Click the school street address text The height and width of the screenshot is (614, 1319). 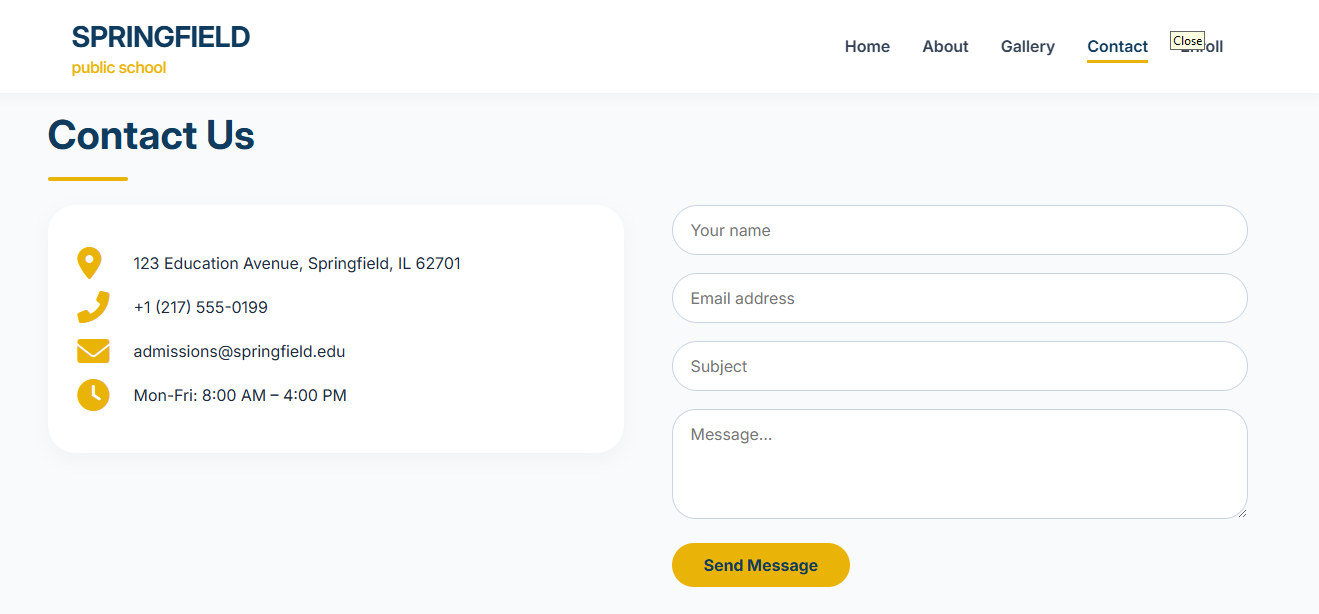(x=297, y=264)
